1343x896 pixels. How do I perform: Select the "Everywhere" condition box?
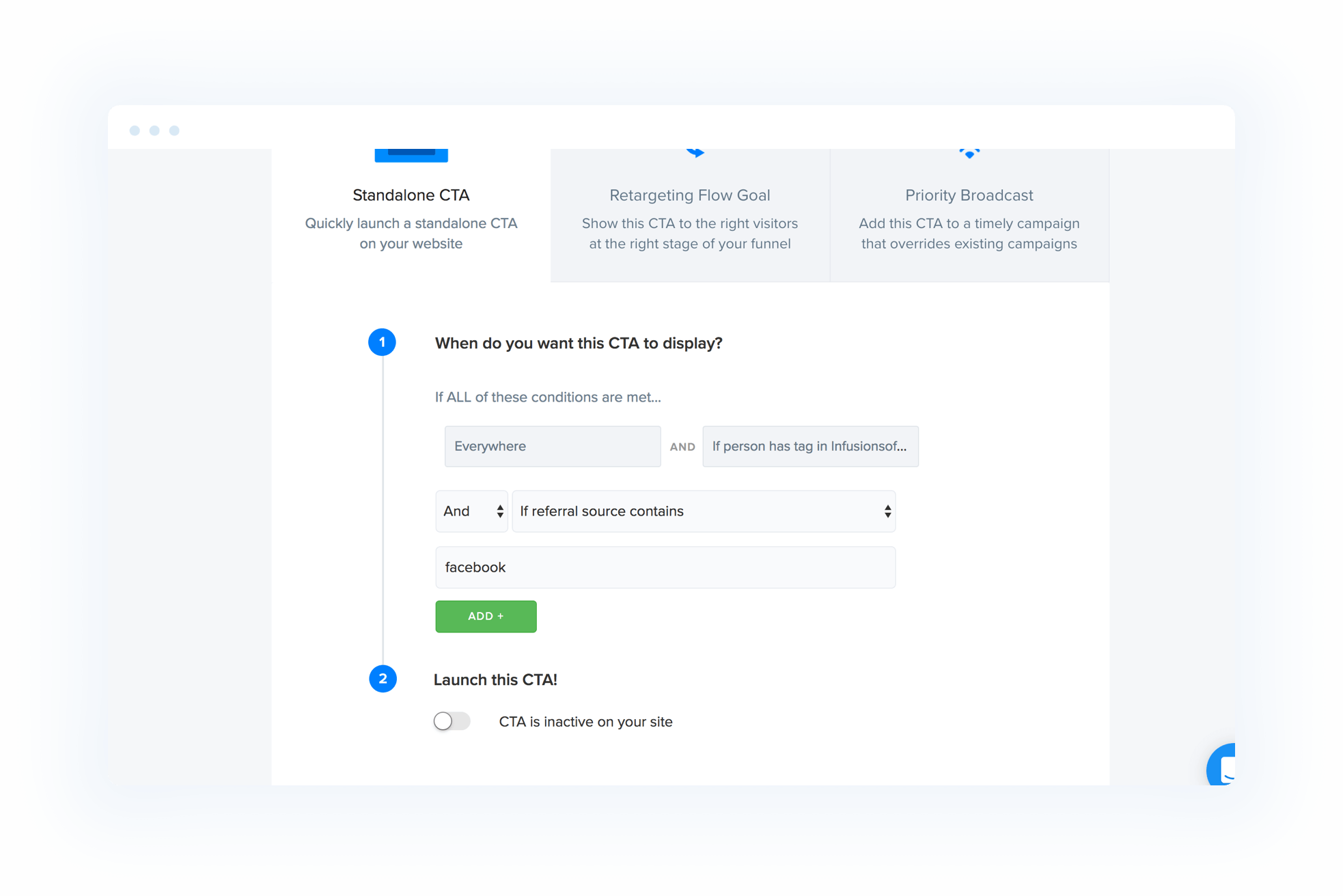click(552, 446)
